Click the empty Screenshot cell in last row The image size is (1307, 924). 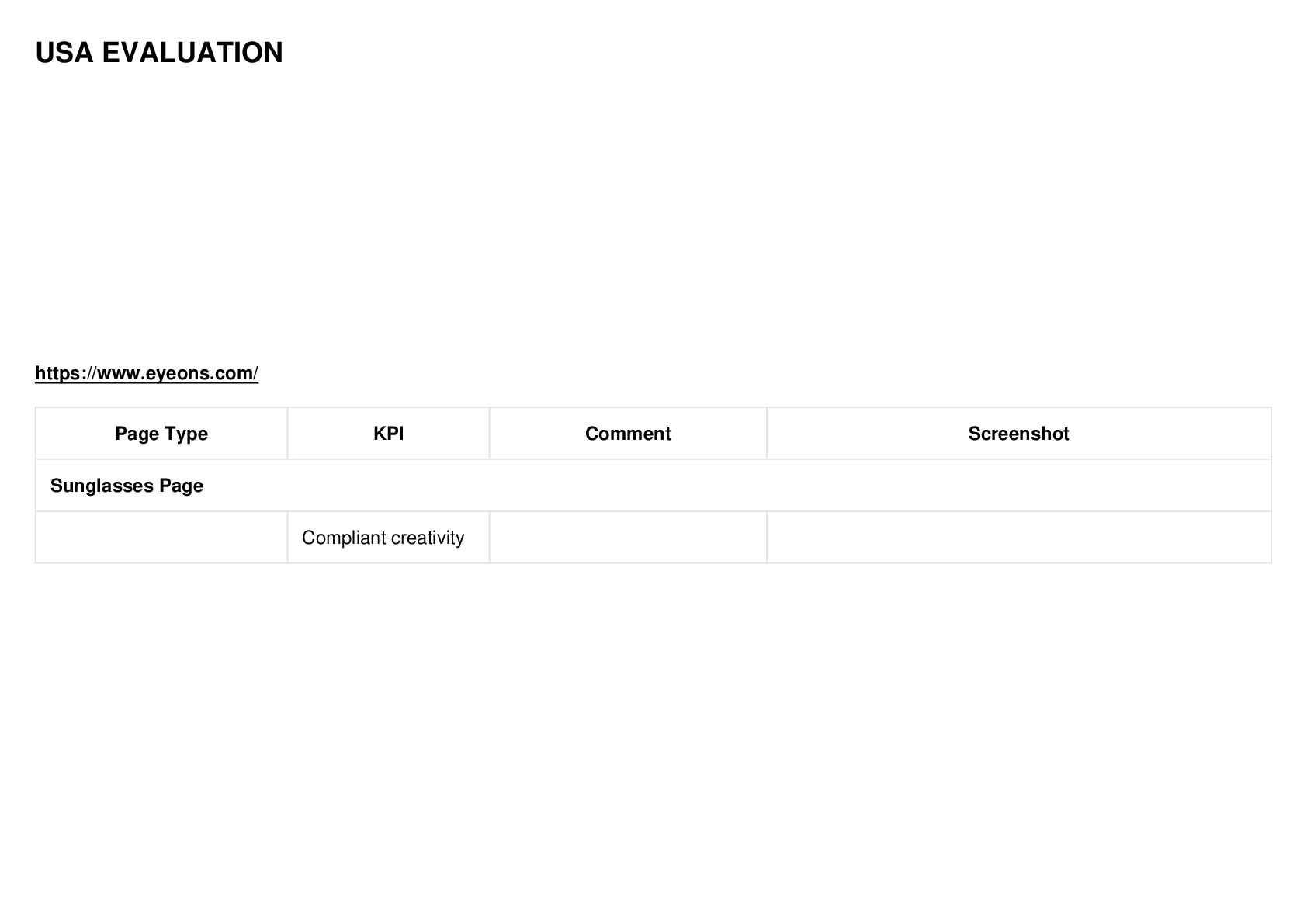click(x=1018, y=538)
